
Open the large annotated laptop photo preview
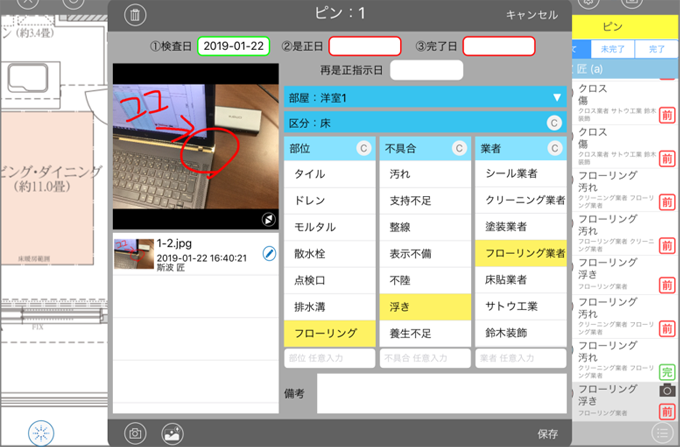196,146
